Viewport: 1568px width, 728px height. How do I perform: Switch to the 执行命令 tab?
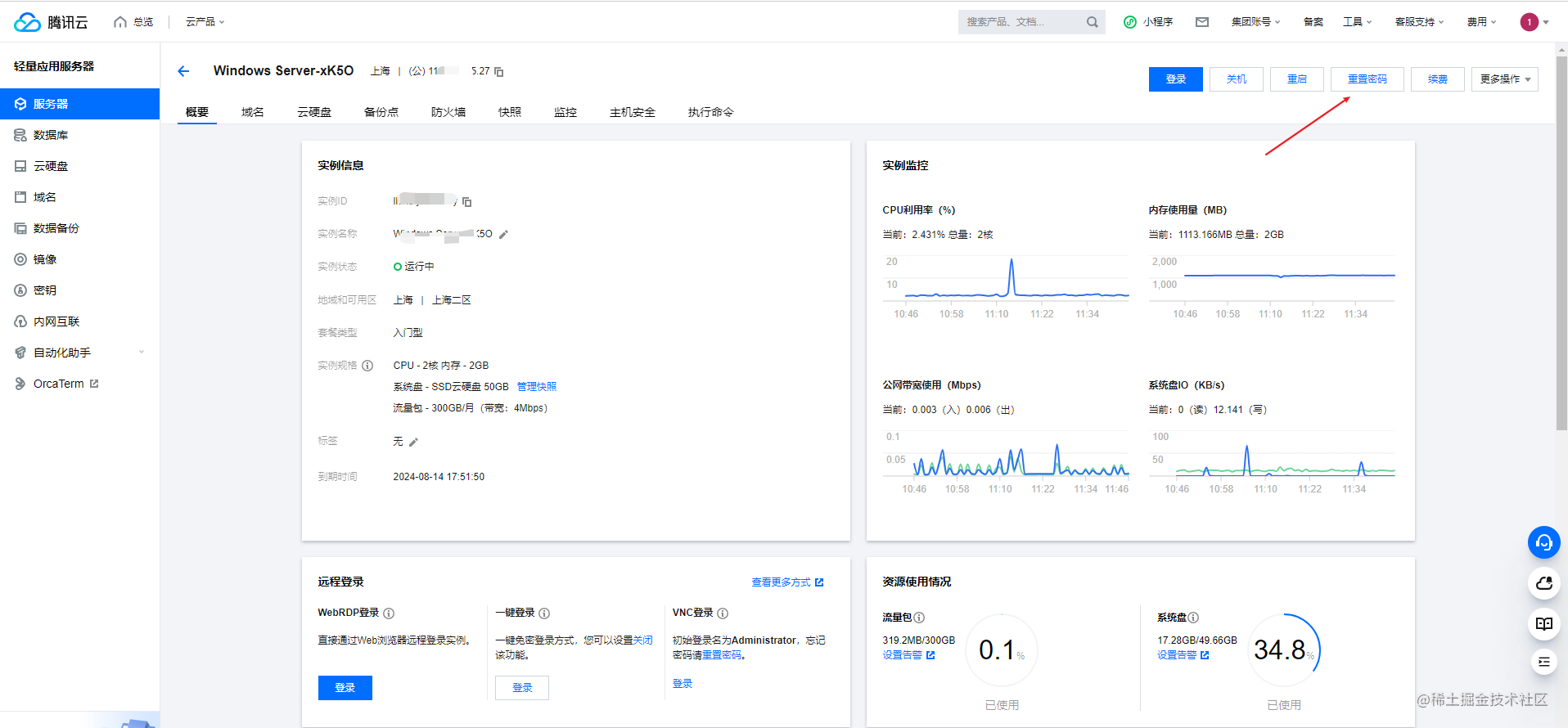point(711,112)
